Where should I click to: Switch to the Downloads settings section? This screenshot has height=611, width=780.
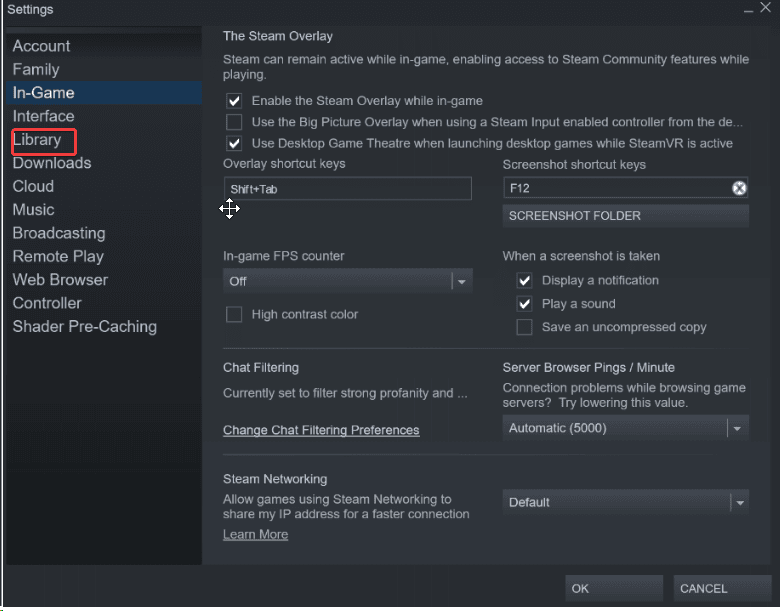(x=52, y=163)
